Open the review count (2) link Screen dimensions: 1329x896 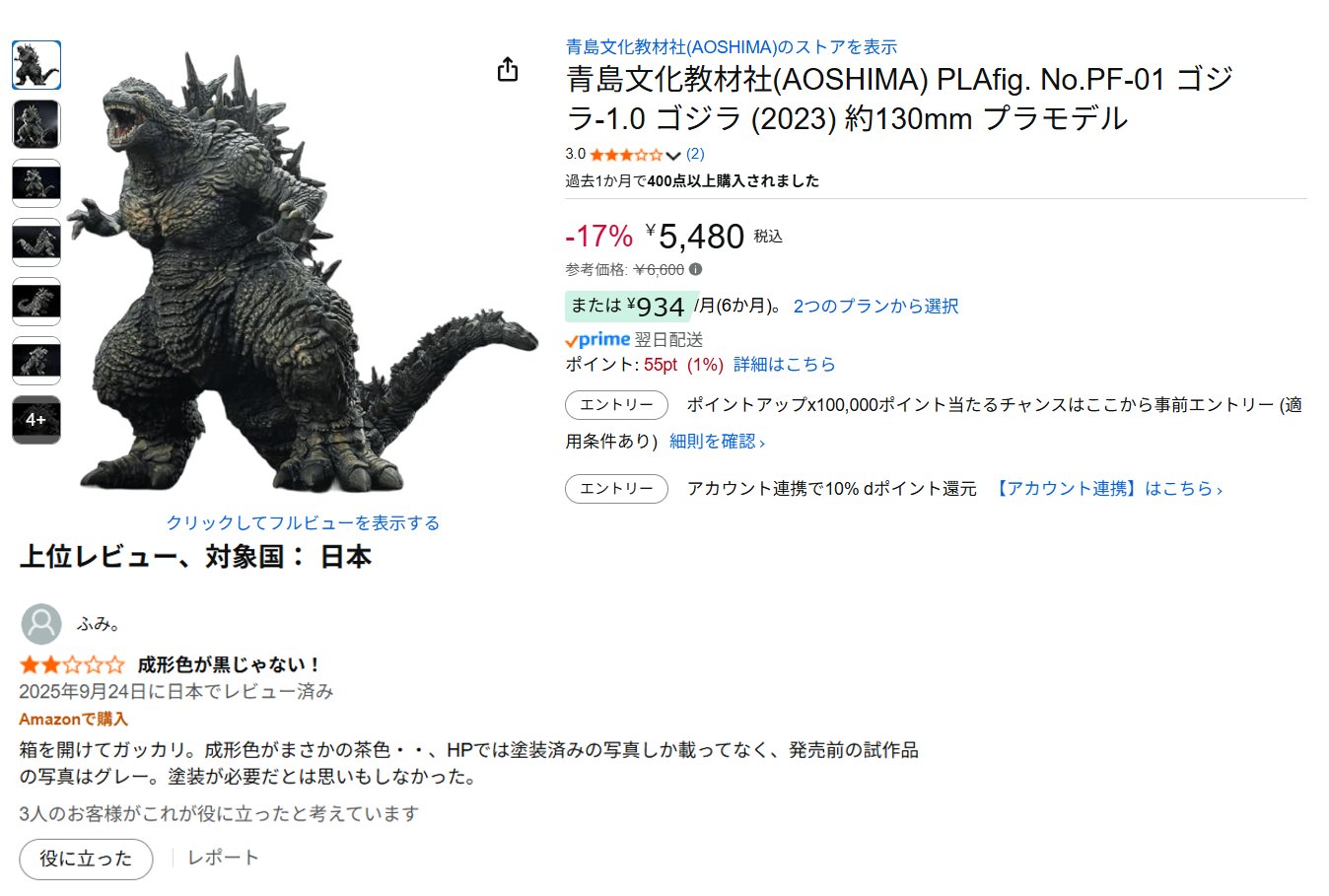click(695, 154)
